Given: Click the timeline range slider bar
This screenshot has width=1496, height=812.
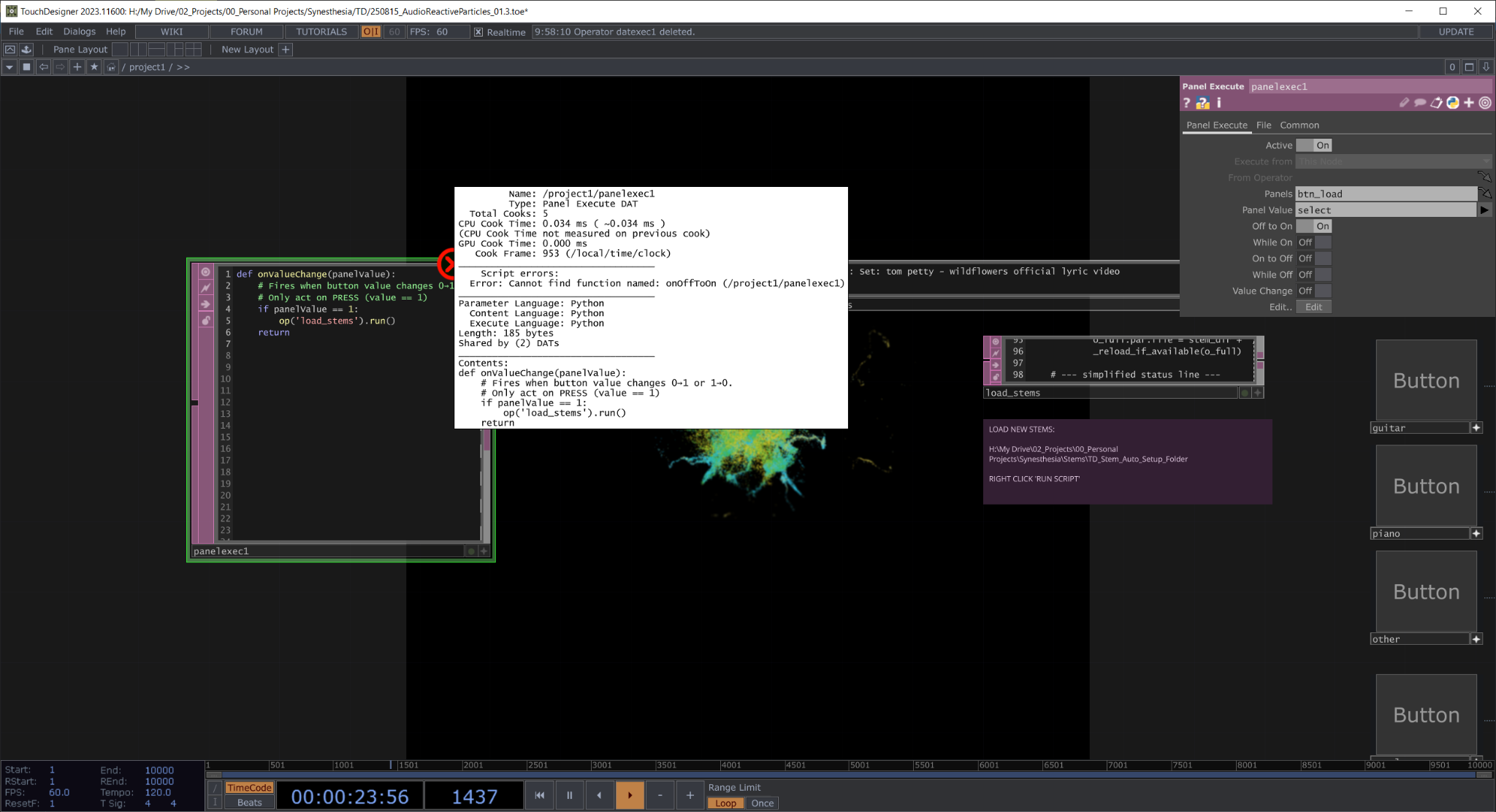Looking at the screenshot, I should pyautogui.click(x=847, y=775).
